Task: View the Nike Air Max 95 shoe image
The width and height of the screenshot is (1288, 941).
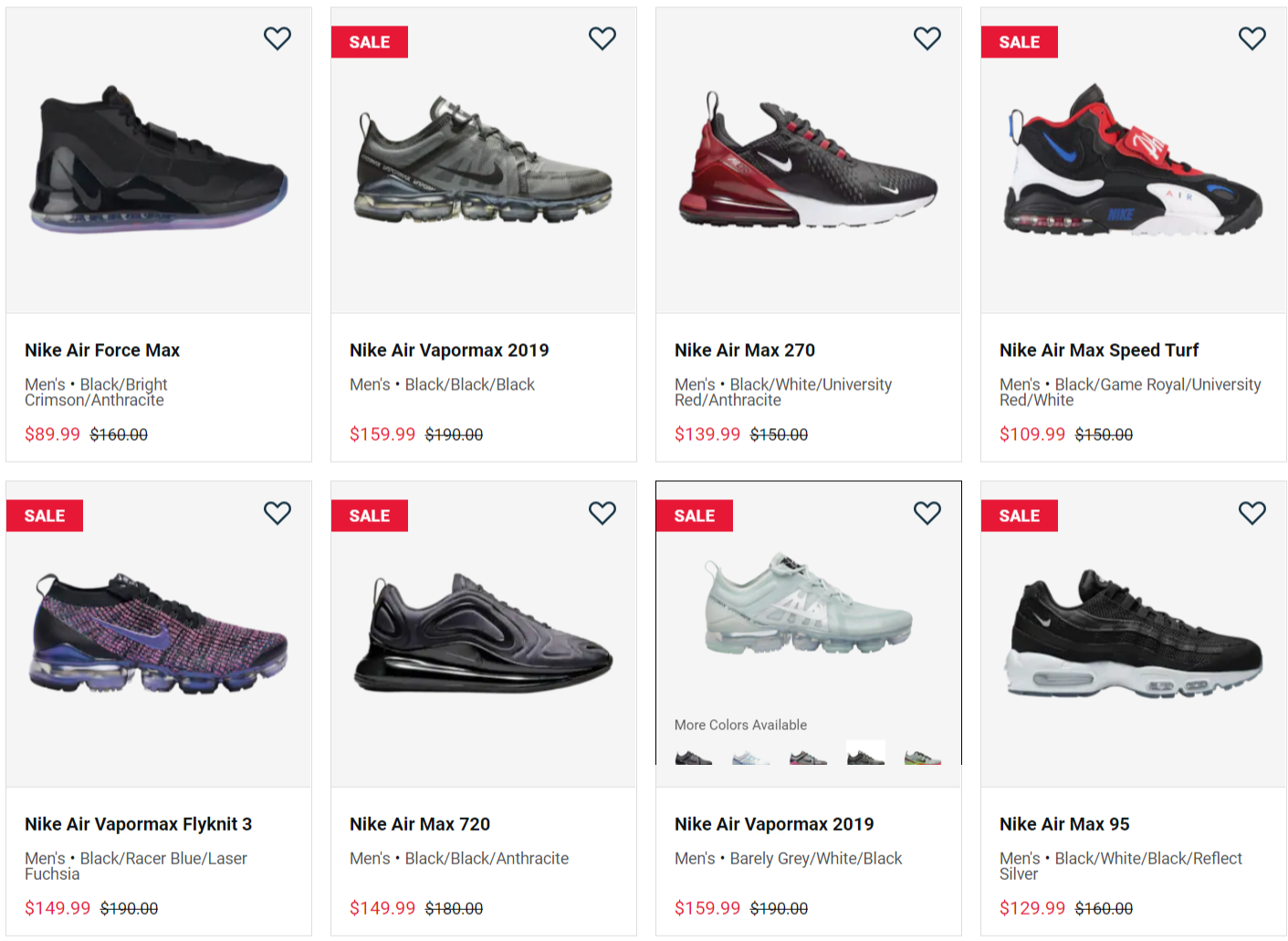Action: 1134,634
